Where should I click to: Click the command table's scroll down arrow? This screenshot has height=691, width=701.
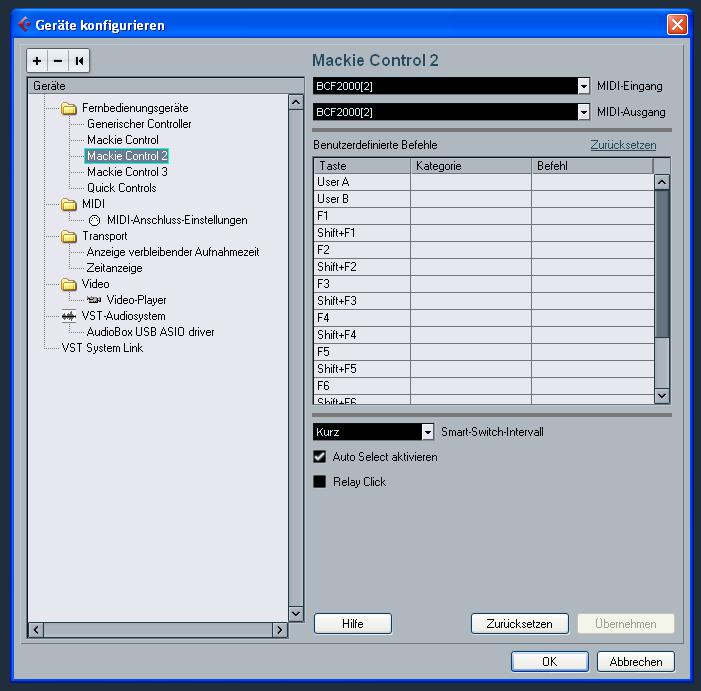click(661, 396)
